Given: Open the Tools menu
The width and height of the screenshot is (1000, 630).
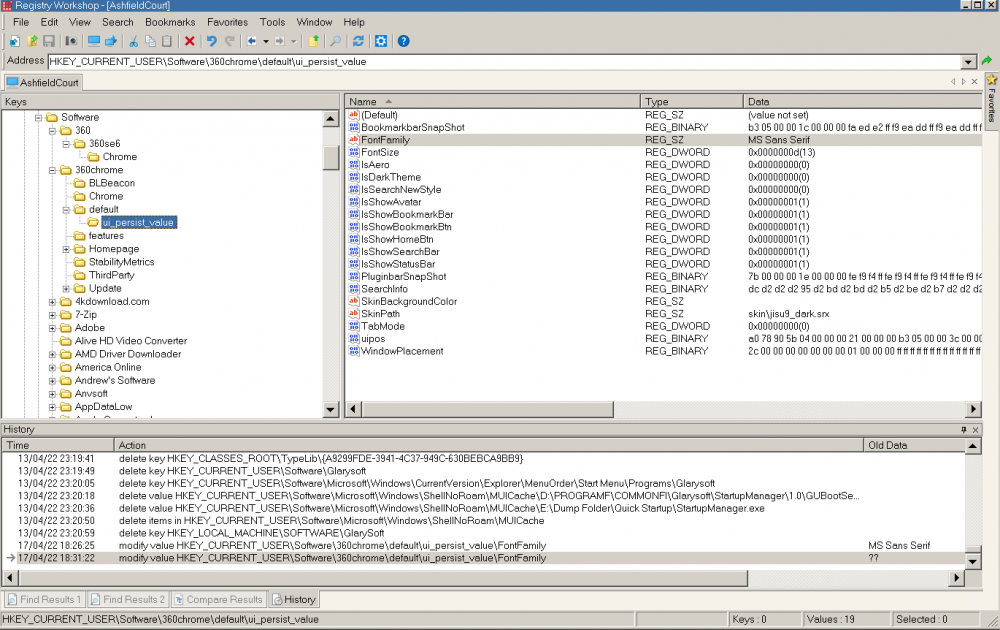Looking at the screenshot, I should (272, 22).
